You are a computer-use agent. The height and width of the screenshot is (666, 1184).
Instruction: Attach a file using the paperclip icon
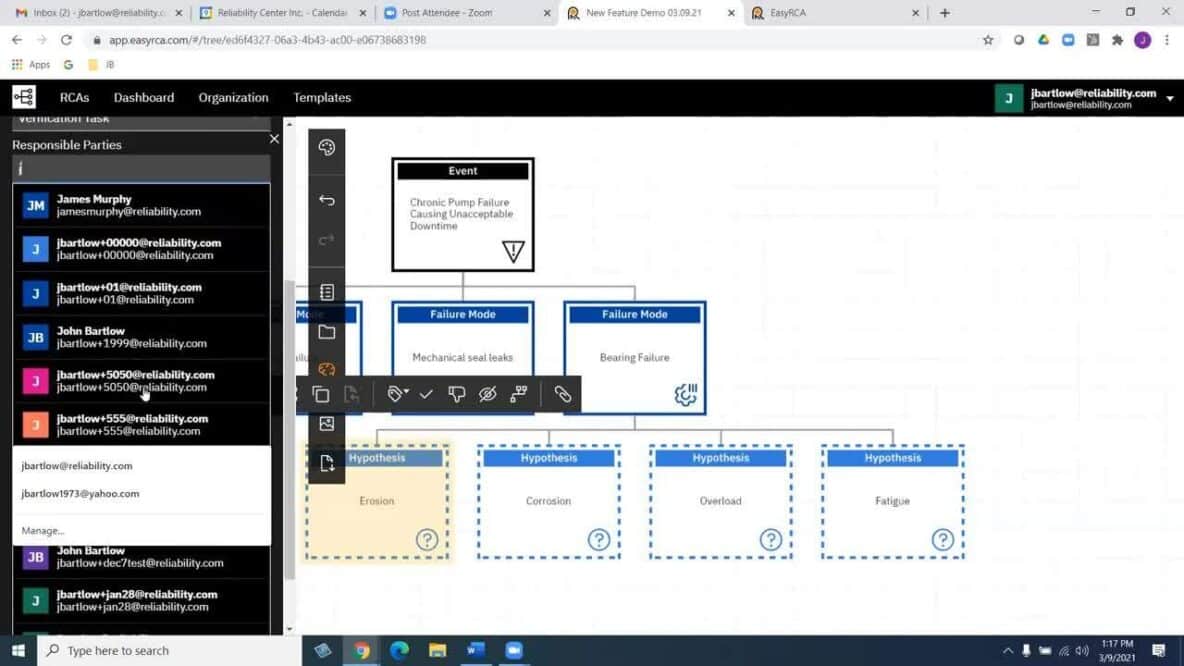[562, 393]
